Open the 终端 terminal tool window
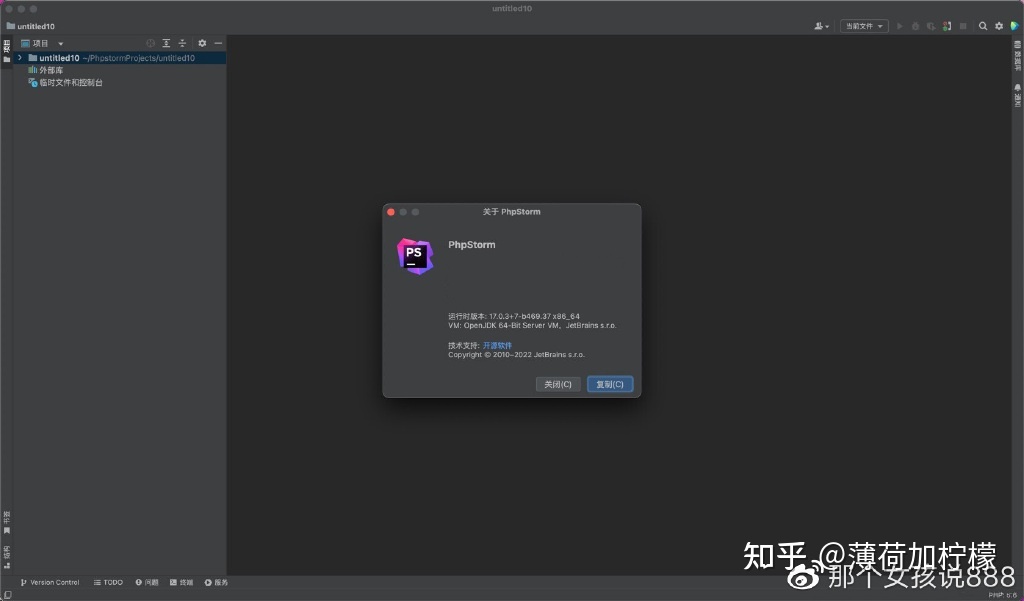Viewport: 1024px width, 601px height. (x=182, y=582)
